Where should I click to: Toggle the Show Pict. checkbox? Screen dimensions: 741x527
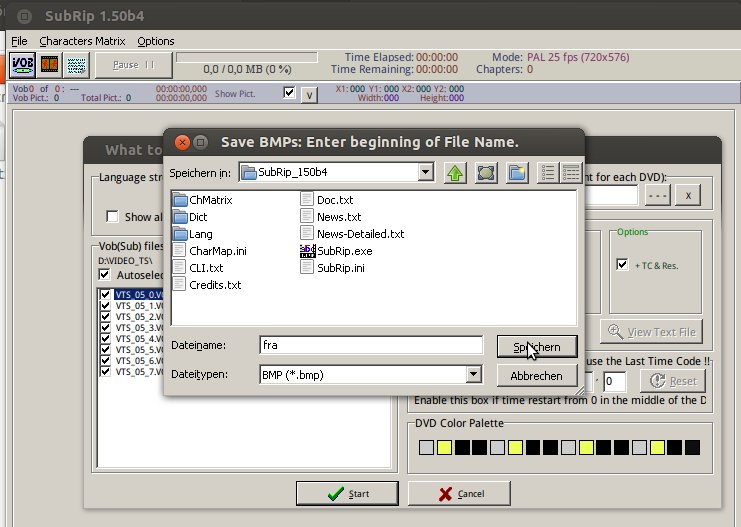pyautogui.click(x=289, y=93)
